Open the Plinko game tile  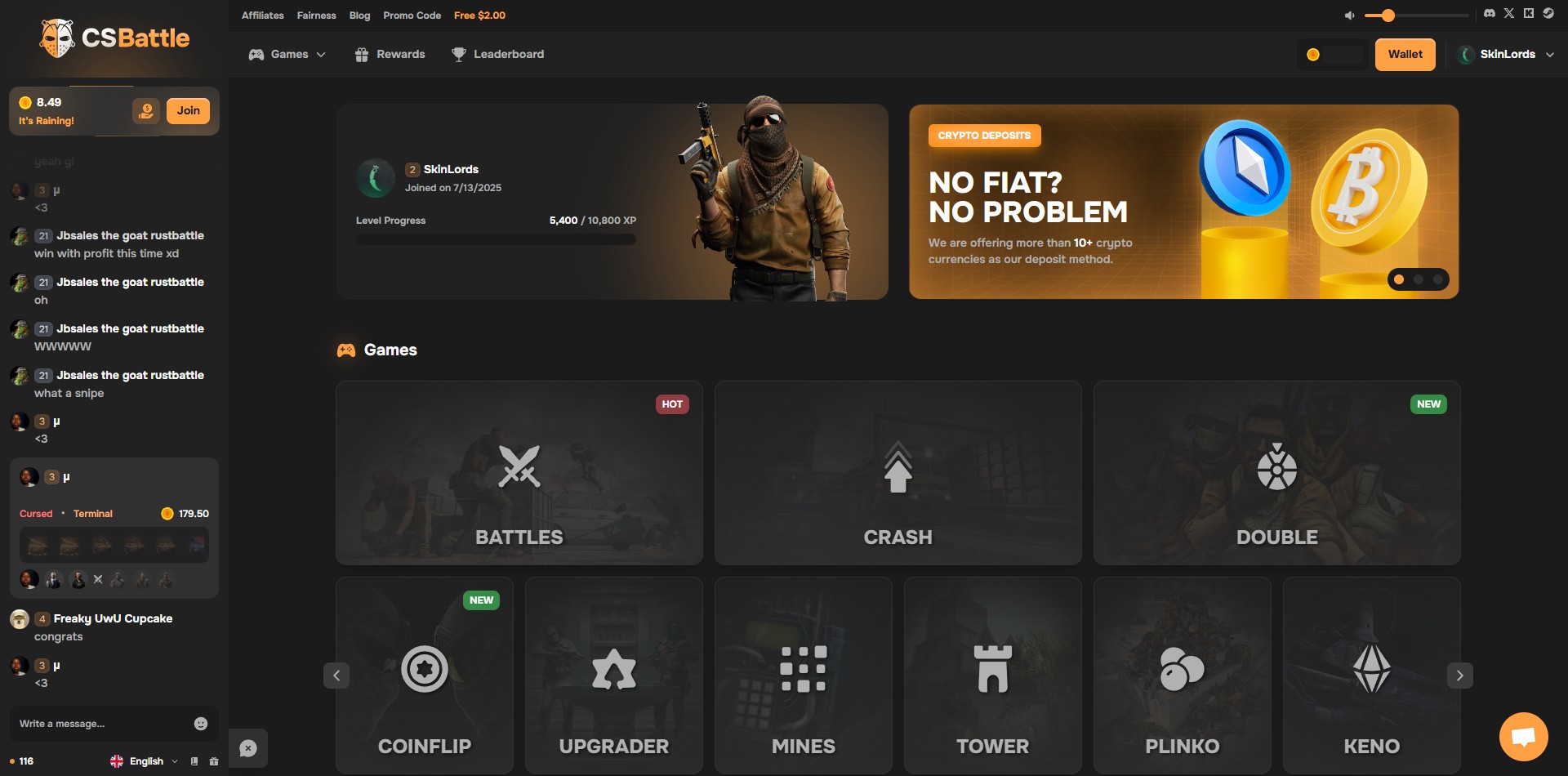click(x=1183, y=676)
